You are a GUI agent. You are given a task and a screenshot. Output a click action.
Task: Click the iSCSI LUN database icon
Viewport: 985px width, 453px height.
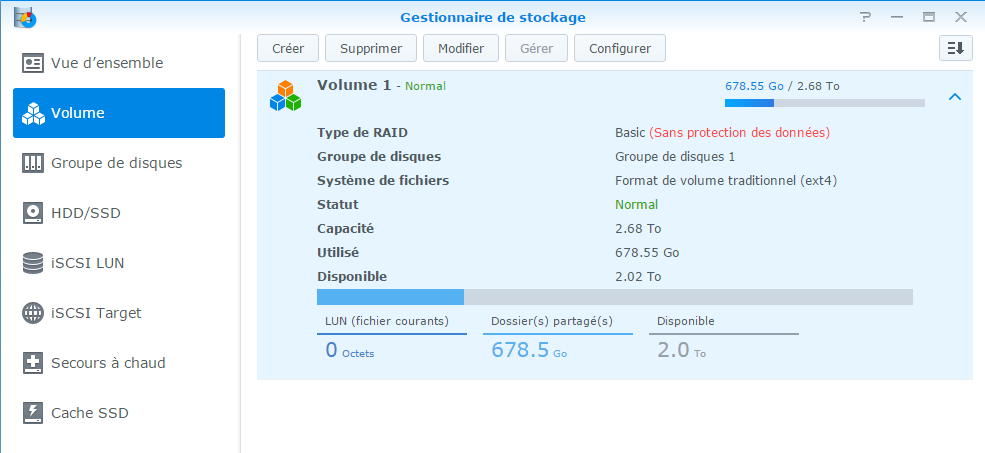[33, 263]
